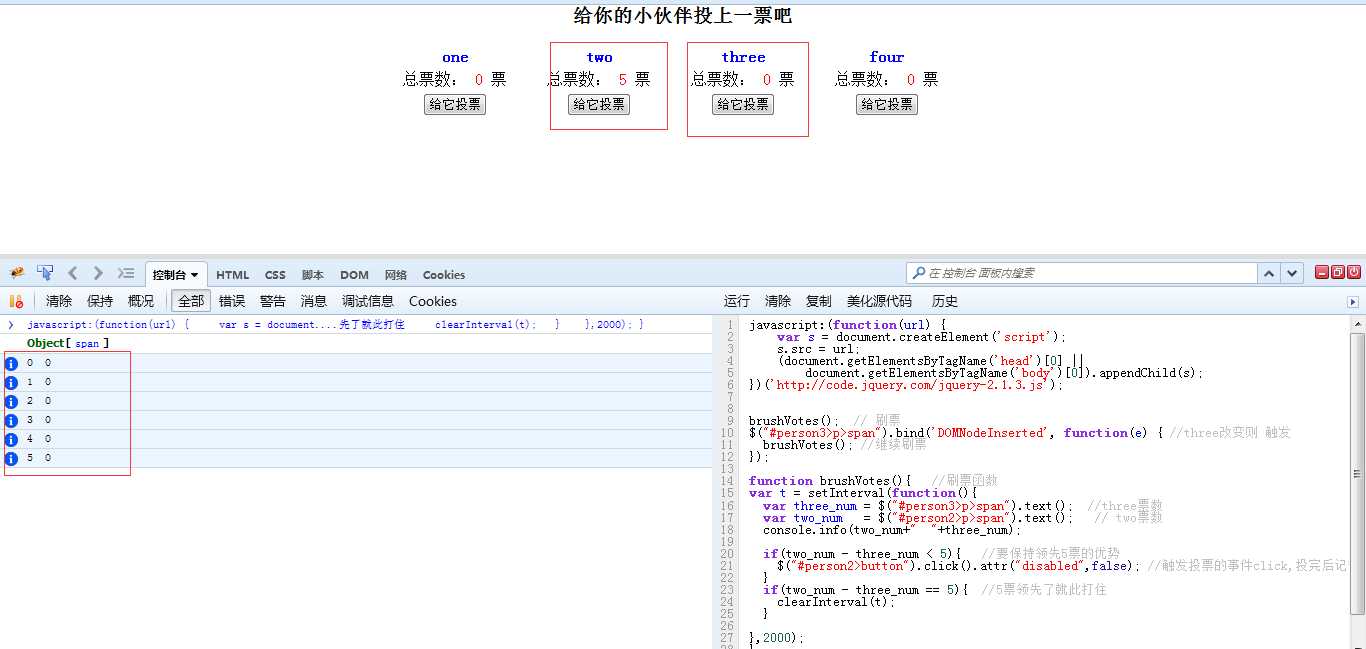This screenshot has height=649, width=1366.
Task: Click the 'two' candidate name
Action: (599, 58)
